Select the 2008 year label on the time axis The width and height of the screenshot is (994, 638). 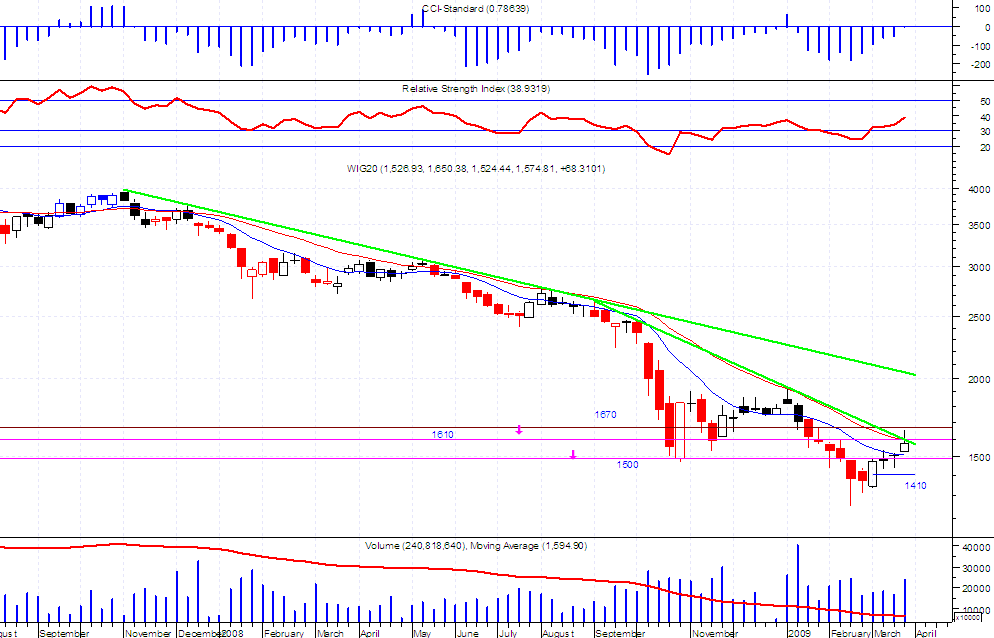click(233, 633)
